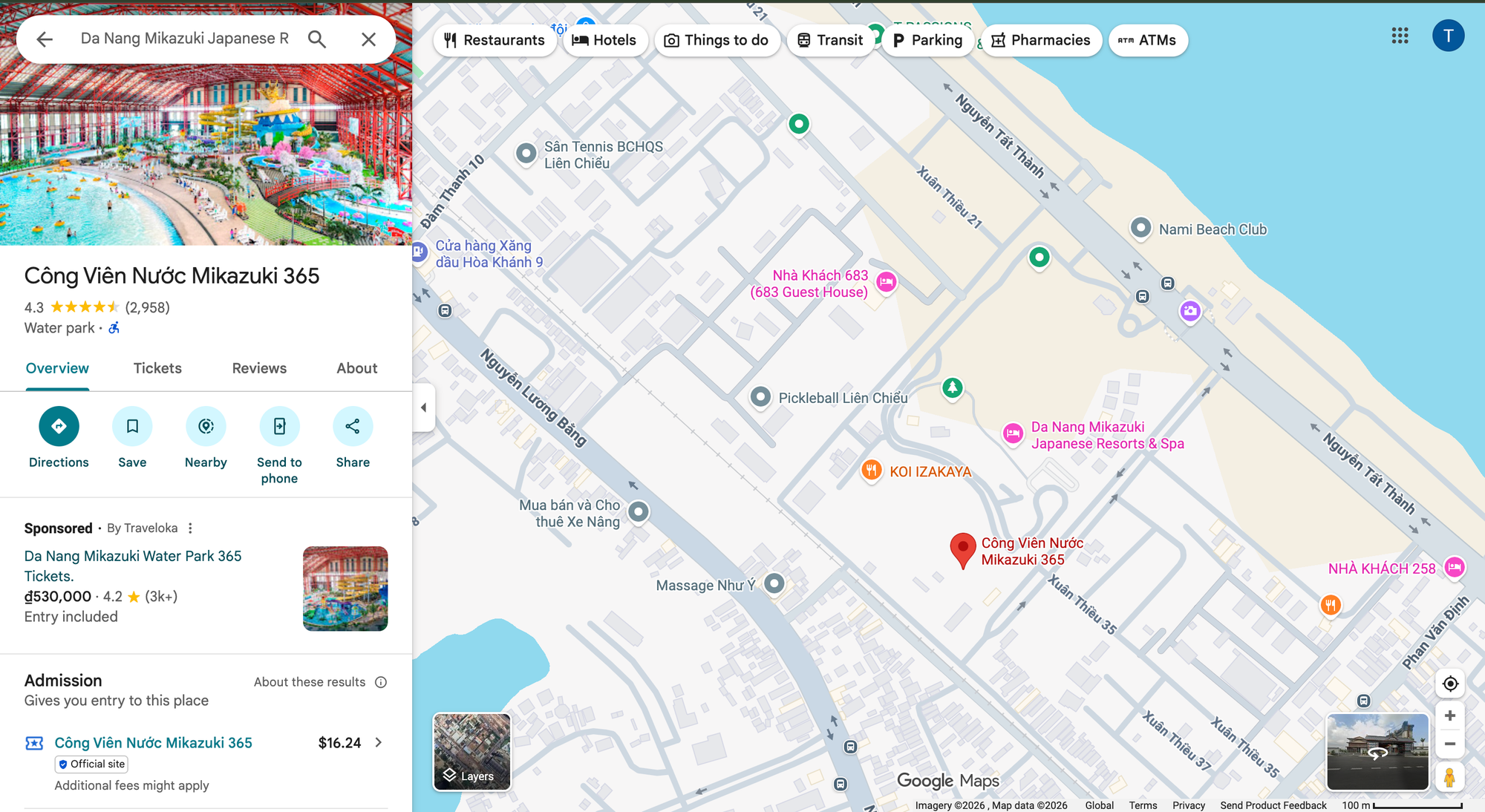Open the Pickleball Liên Chiểu marker
Image resolution: width=1485 pixels, height=812 pixels.
pos(760,397)
